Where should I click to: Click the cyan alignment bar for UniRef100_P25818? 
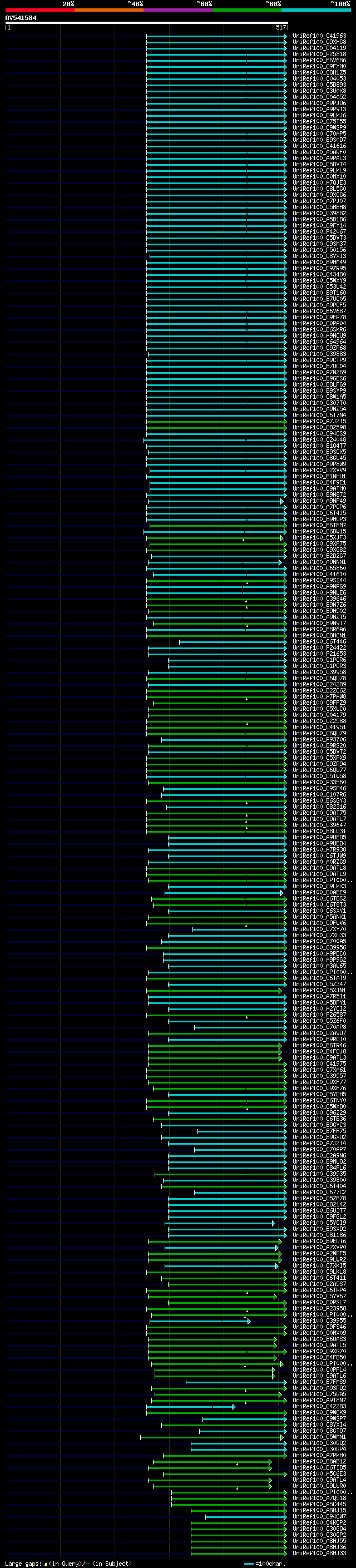tap(216, 54)
